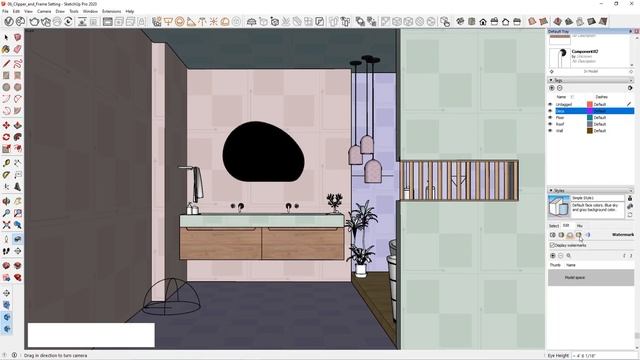Select the Orbit tool

pyautogui.click(x=6, y=201)
